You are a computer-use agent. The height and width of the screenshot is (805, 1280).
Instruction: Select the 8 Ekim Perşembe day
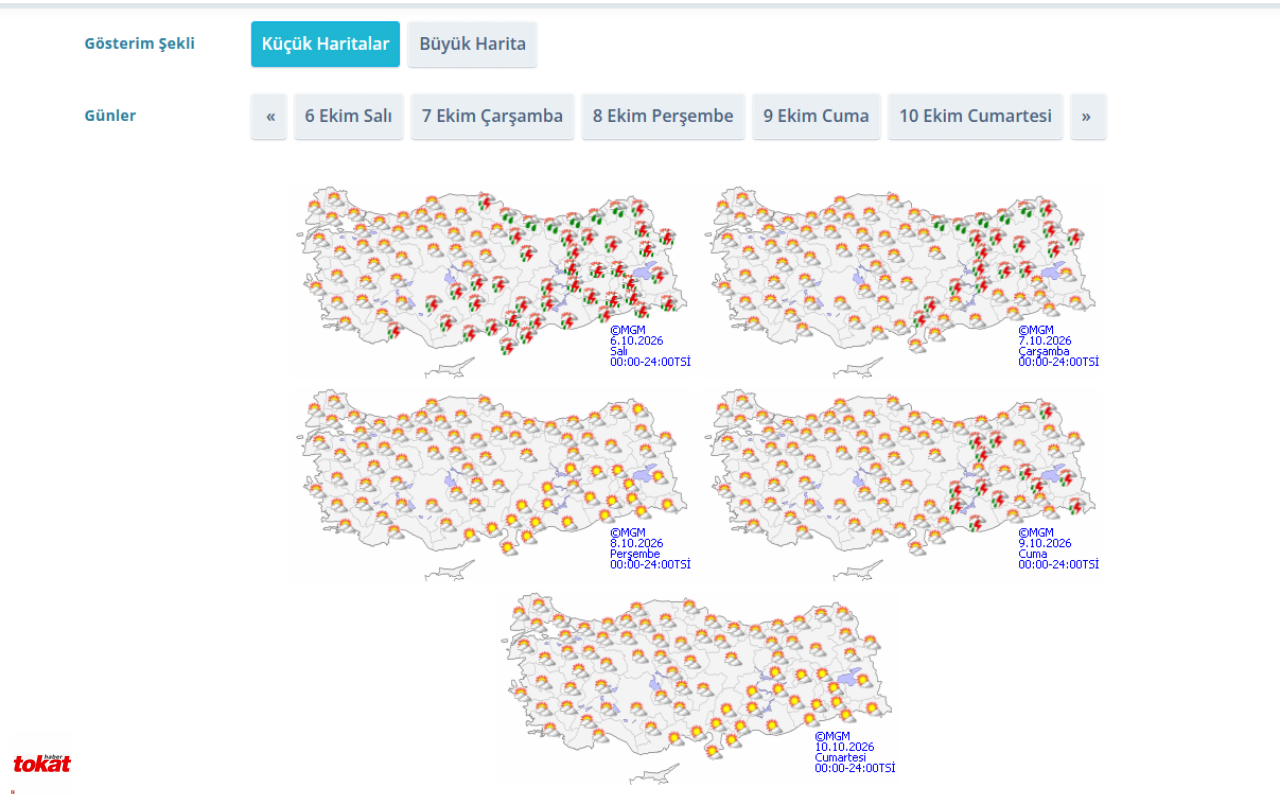[663, 116]
